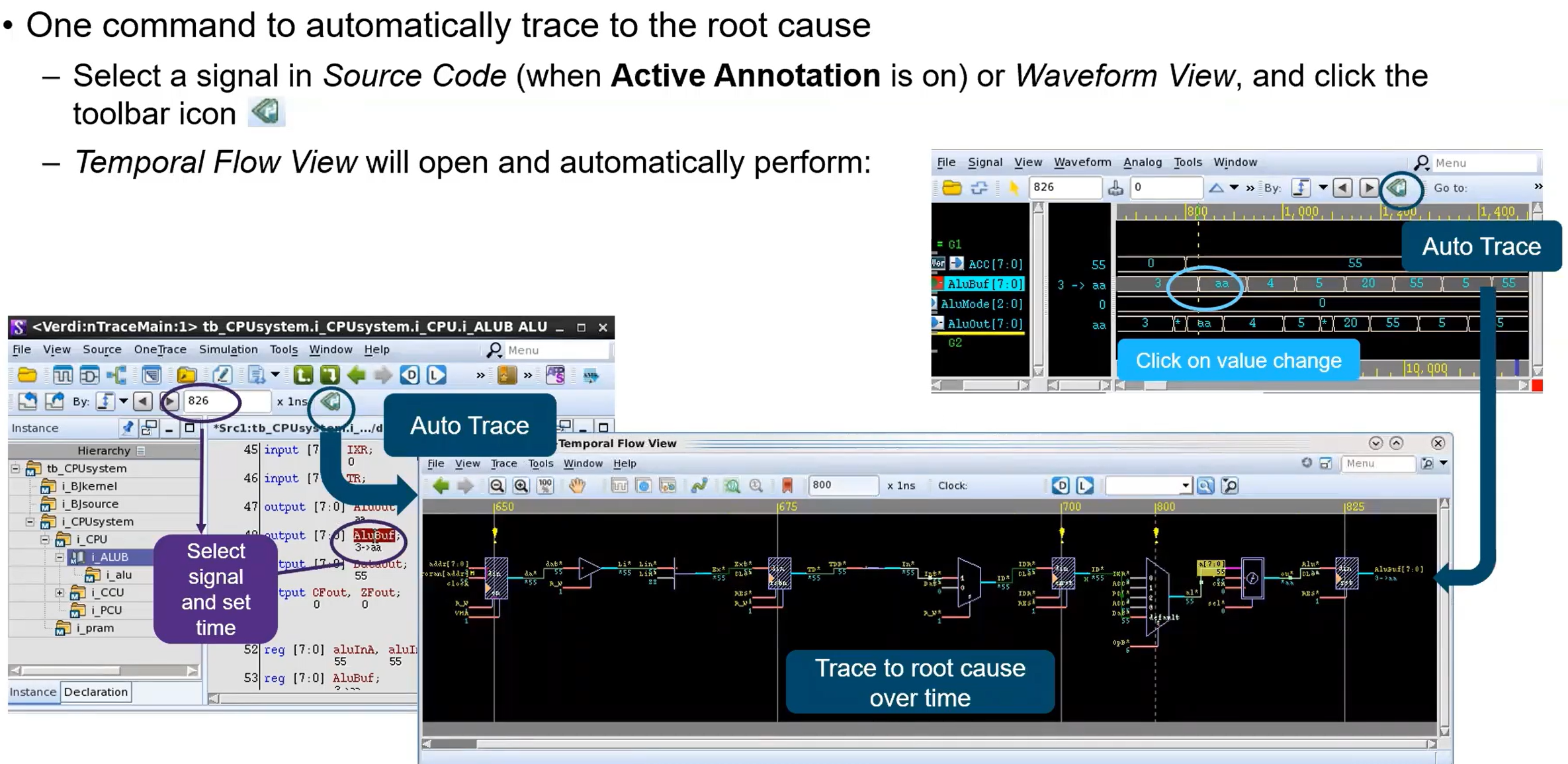Open the OneTrace menu
1568x764 pixels.
(159, 349)
